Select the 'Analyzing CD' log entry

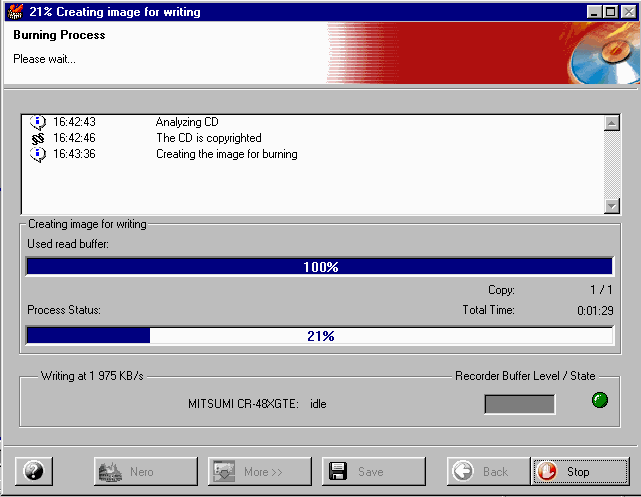(x=187, y=122)
